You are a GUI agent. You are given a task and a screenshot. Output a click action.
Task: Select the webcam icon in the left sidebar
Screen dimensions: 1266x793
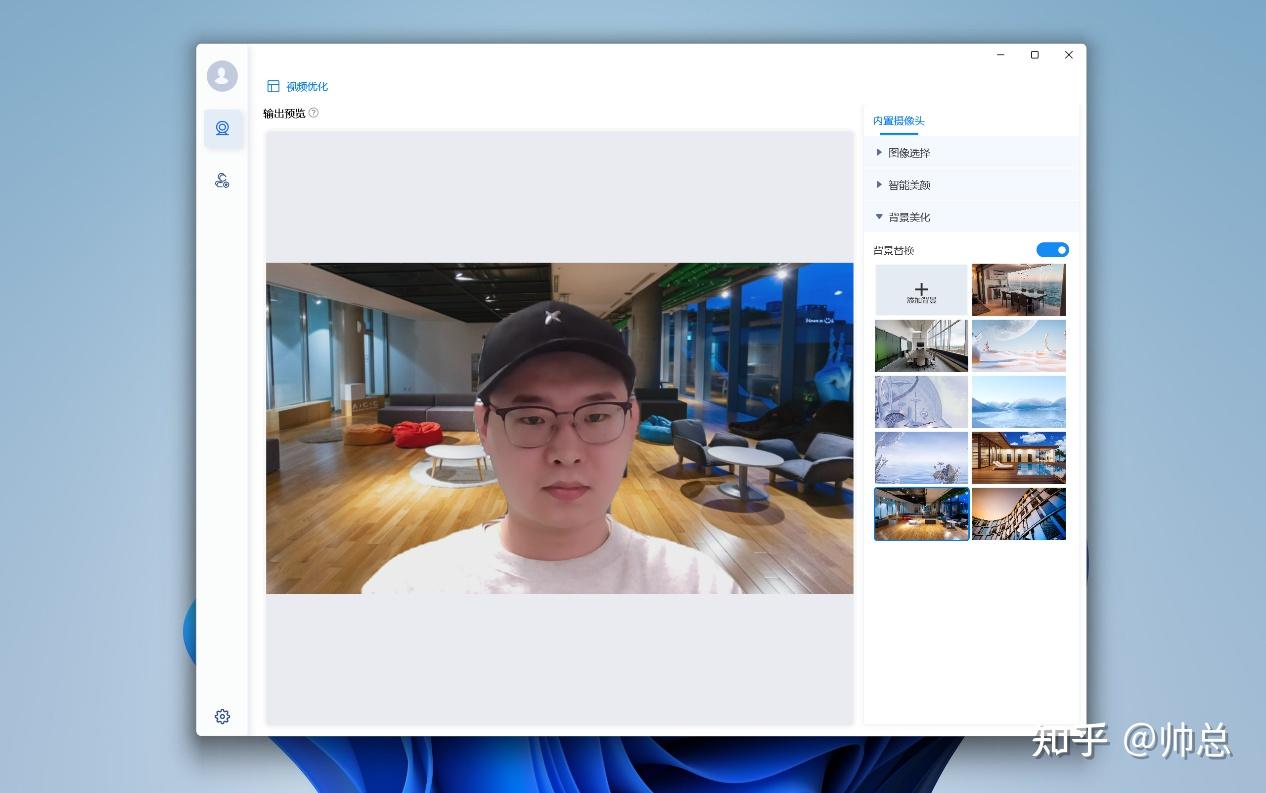pyautogui.click(x=222, y=128)
